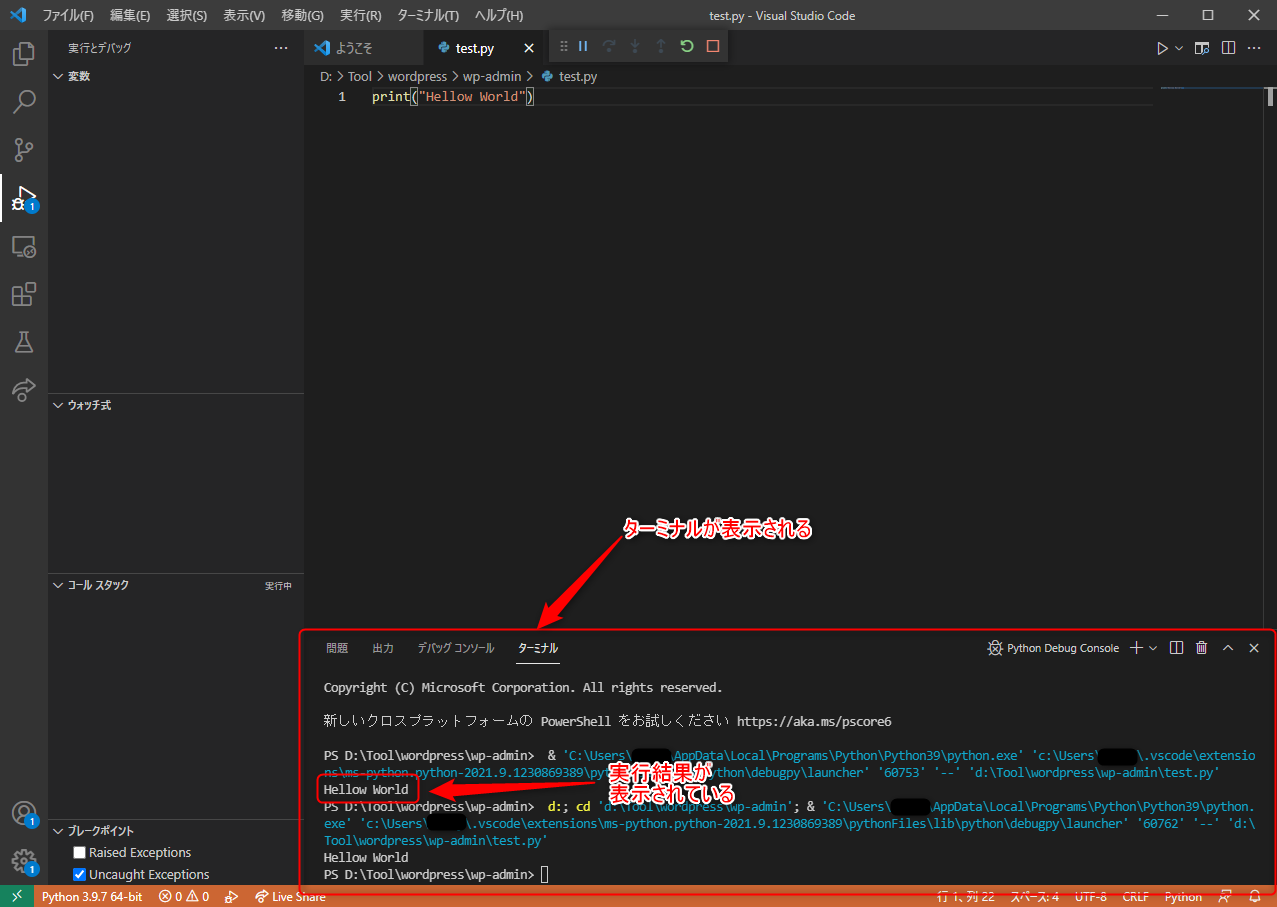Switch to the デバッグ コンソール panel tab
Viewport: 1277px width, 907px height.
coord(456,648)
